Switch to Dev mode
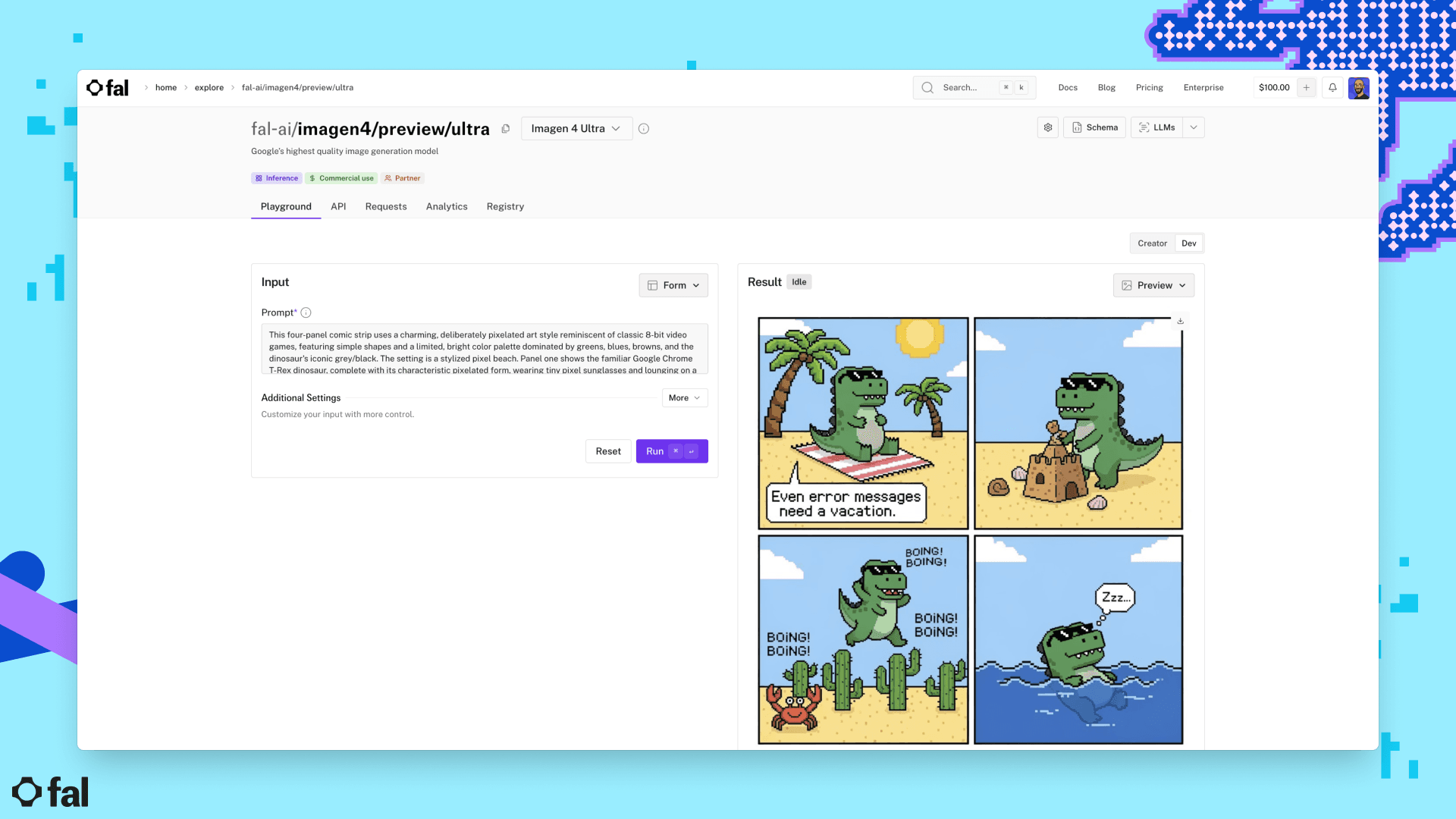1456x819 pixels. coord(1188,243)
